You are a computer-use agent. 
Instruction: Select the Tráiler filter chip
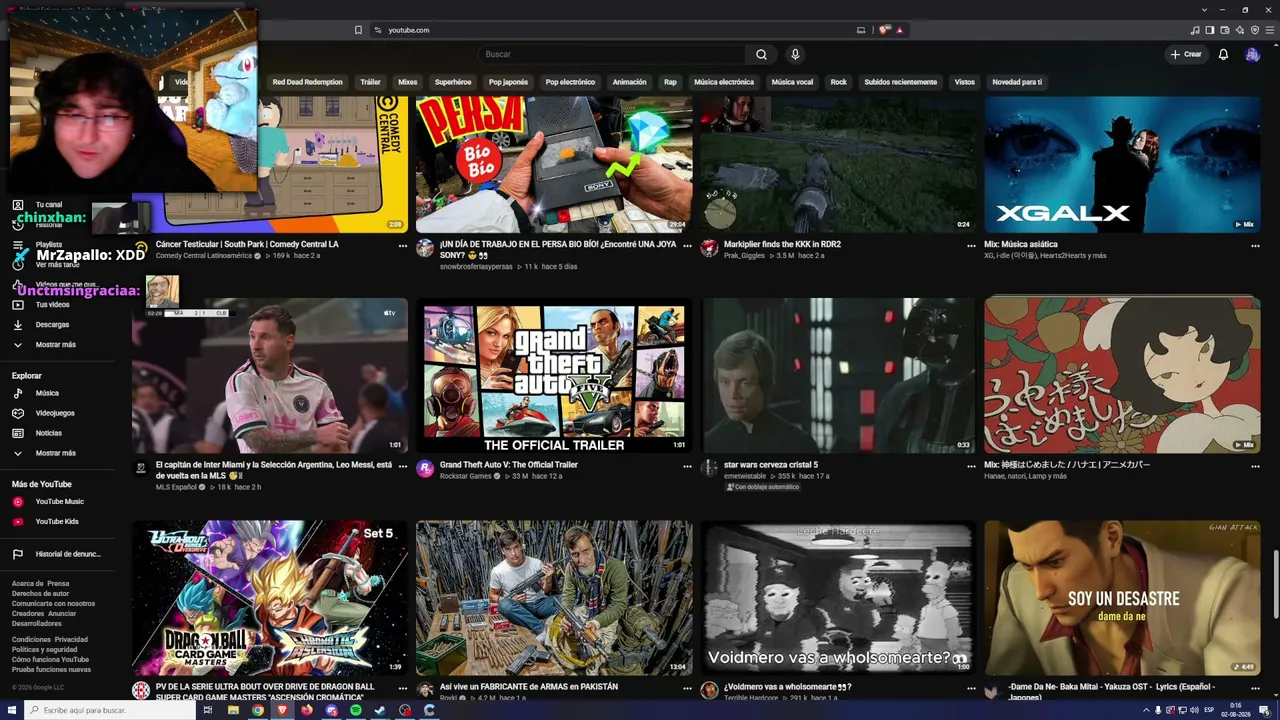[370, 82]
